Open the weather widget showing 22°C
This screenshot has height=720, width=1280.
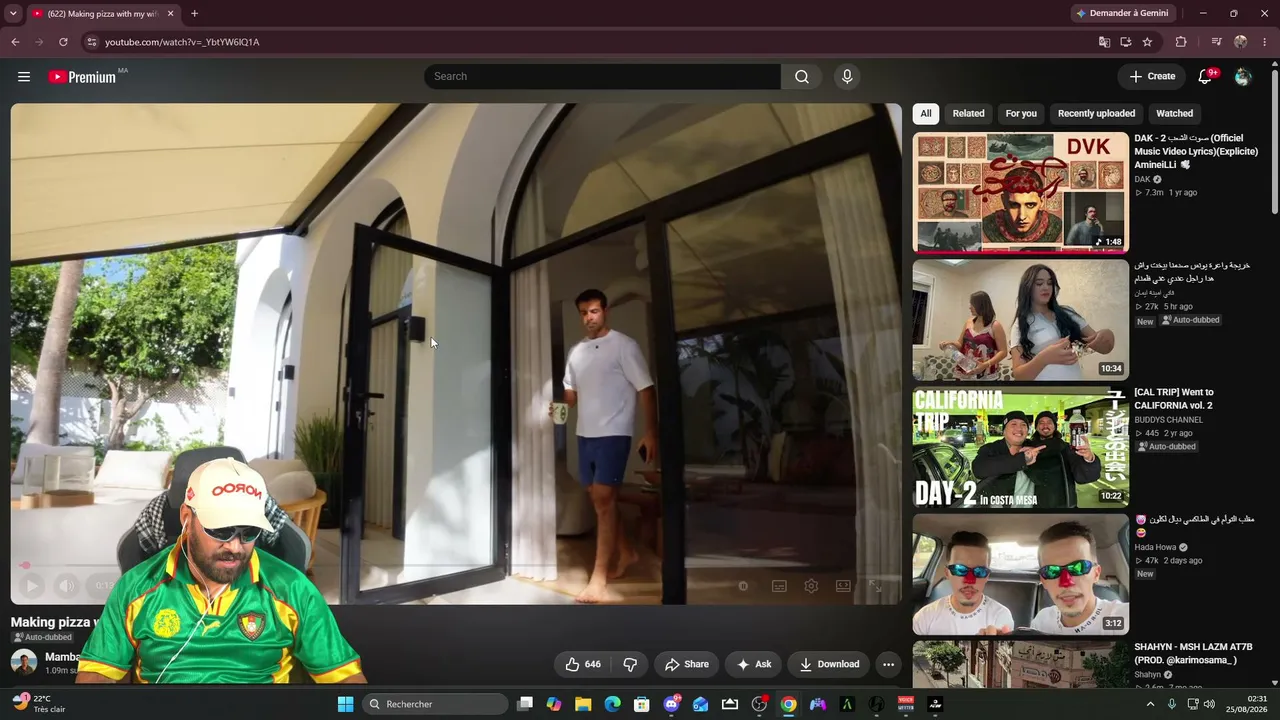(38, 704)
